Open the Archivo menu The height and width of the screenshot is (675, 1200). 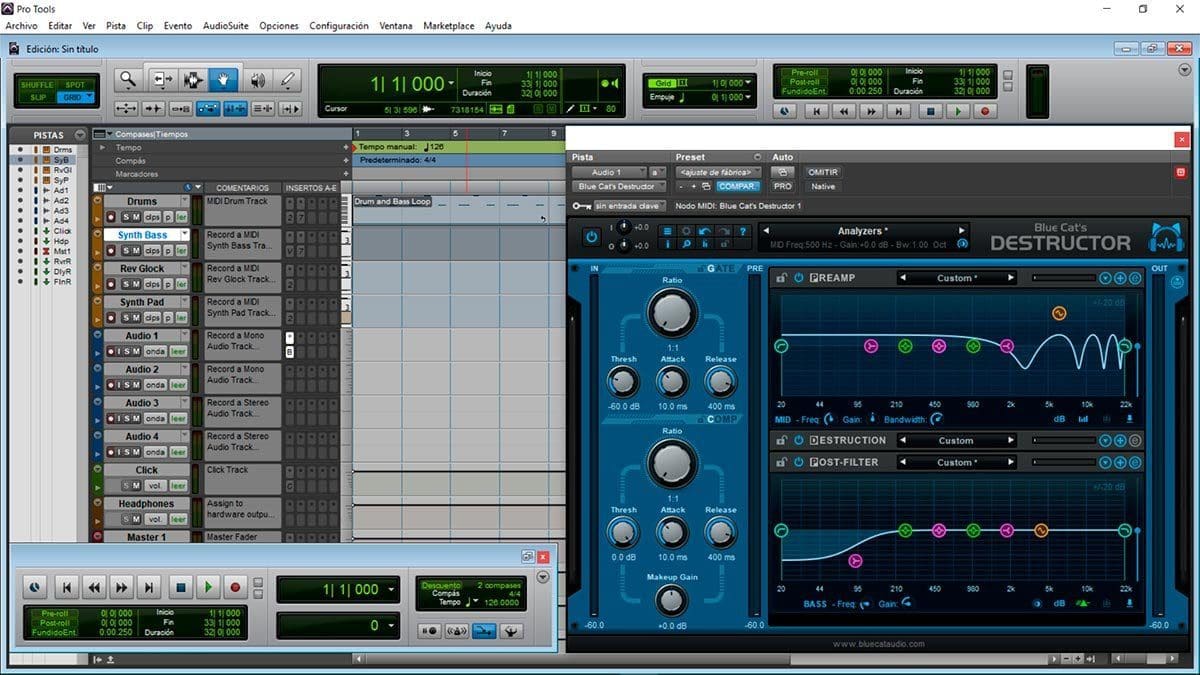[22, 25]
